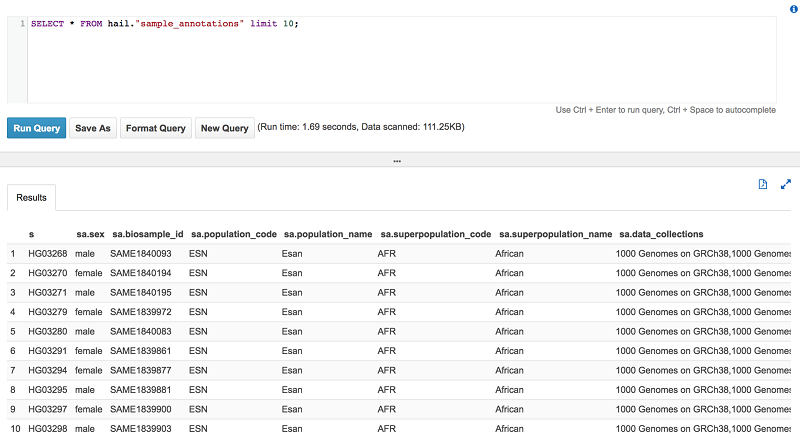Click line number 1 in editor gutter
This screenshot has width=800, height=438.
point(21,23)
